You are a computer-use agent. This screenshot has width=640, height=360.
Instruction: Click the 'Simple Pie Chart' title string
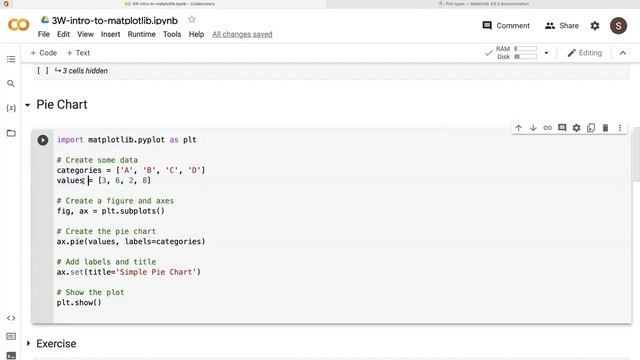coord(156,272)
